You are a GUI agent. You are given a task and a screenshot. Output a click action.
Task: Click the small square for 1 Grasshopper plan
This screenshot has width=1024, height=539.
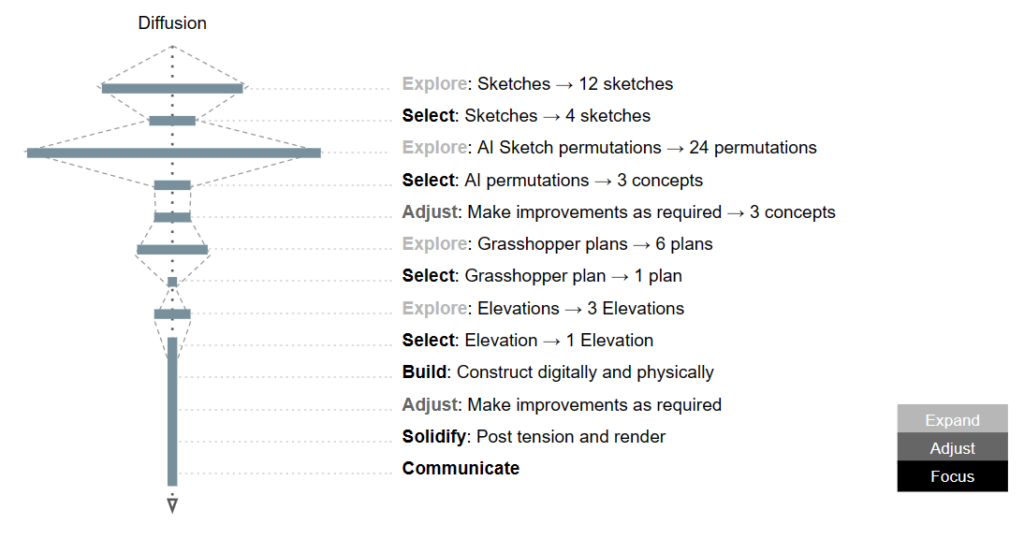coord(172,282)
